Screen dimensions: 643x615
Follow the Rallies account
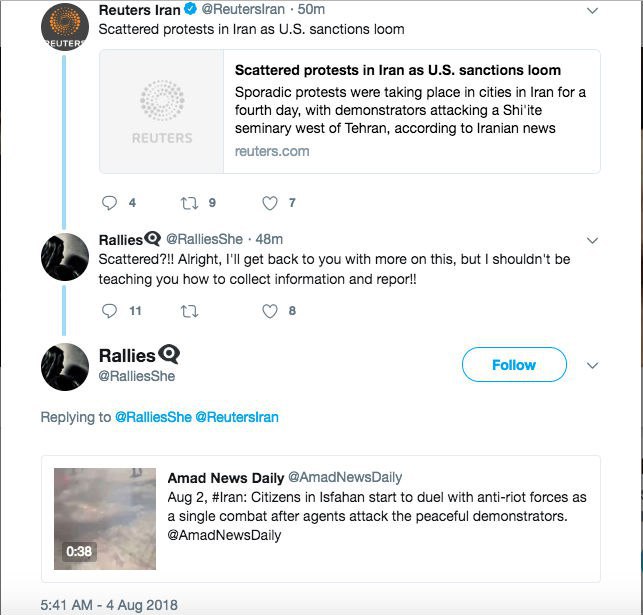(514, 365)
